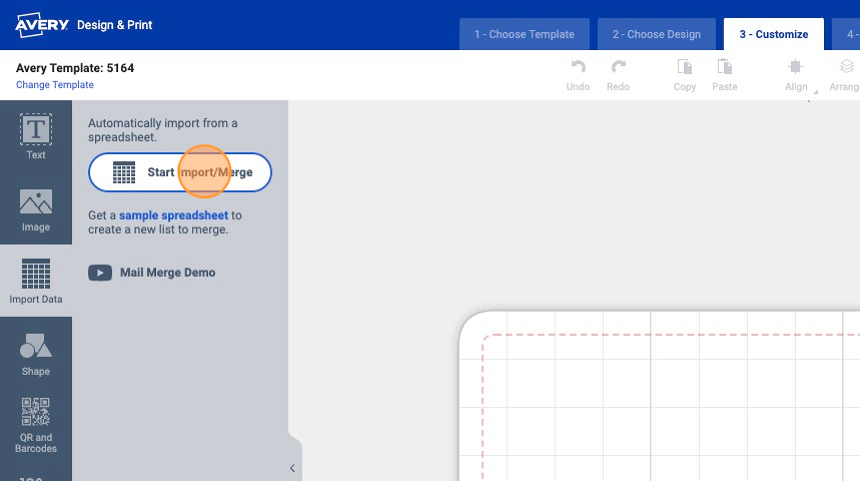Click the label canvas grid area
This screenshot has height=481, width=860.
pos(659,396)
